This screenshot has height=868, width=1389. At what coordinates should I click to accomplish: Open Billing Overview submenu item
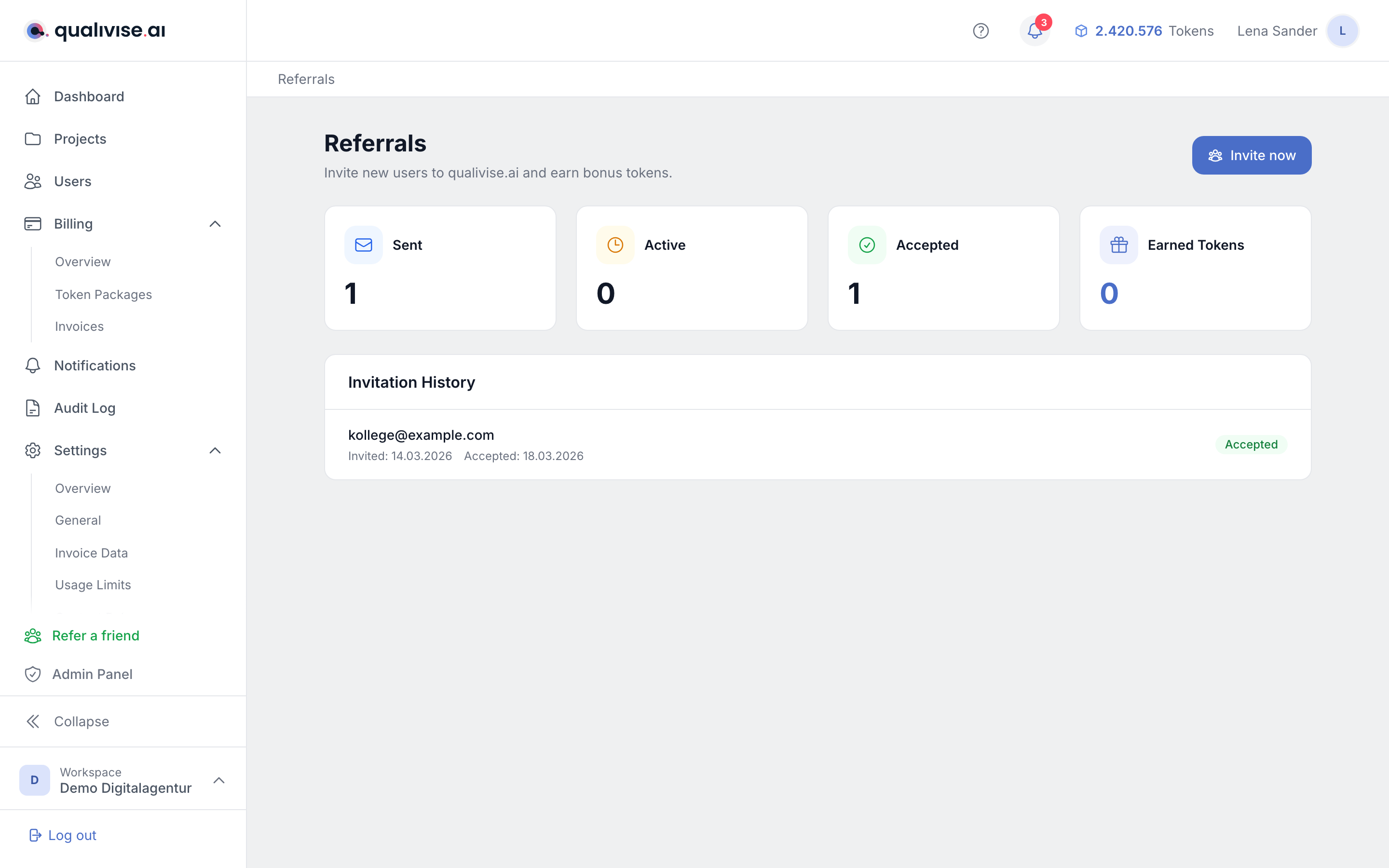pyautogui.click(x=82, y=262)
